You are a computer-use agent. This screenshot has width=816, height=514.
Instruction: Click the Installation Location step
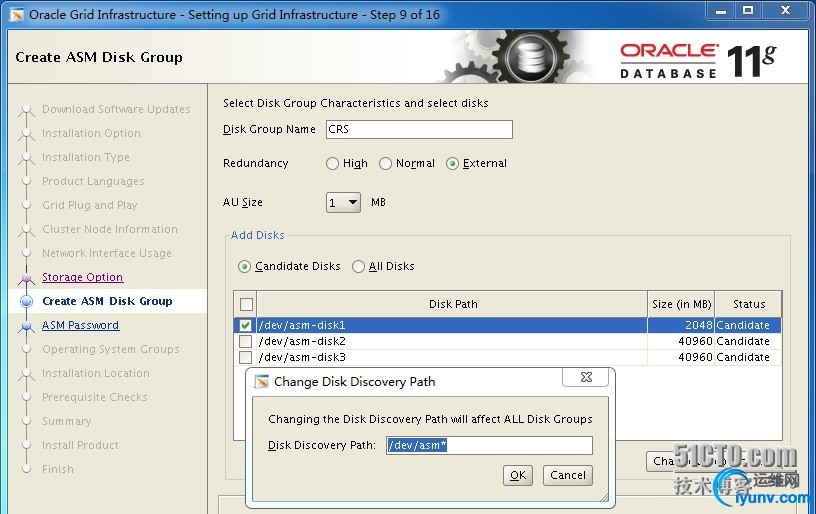(x=96, y=373)
